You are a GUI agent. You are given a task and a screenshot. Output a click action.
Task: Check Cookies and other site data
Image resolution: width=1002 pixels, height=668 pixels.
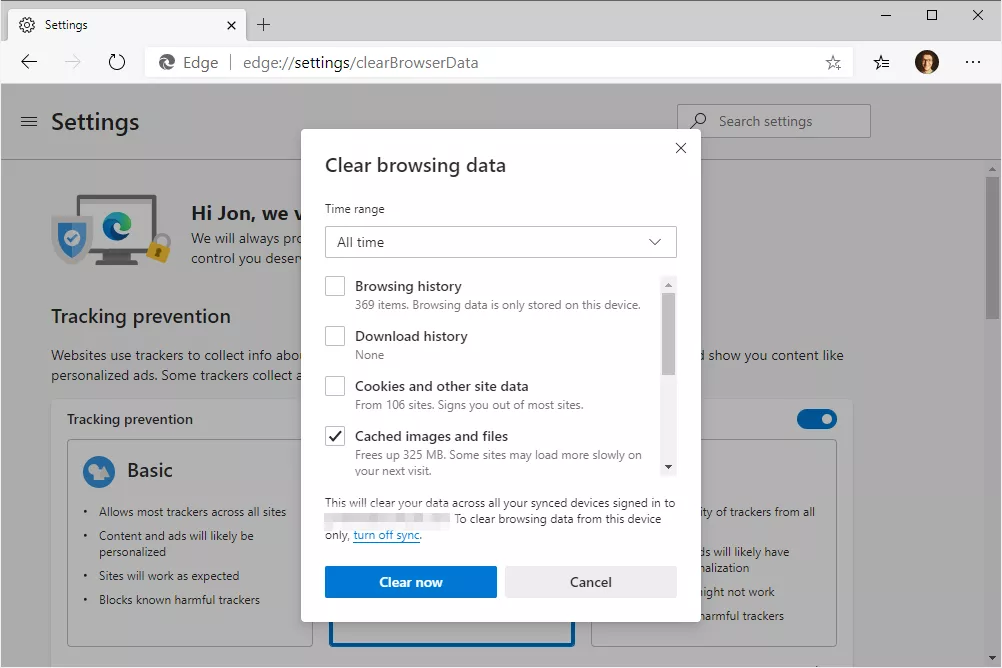335,385
